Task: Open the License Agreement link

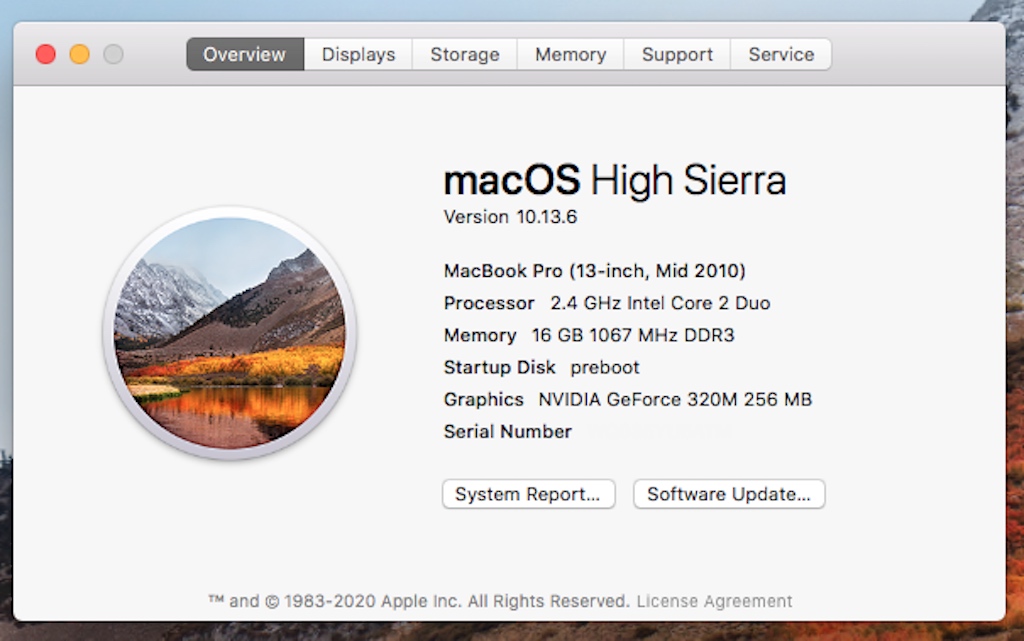Action: 714,601
